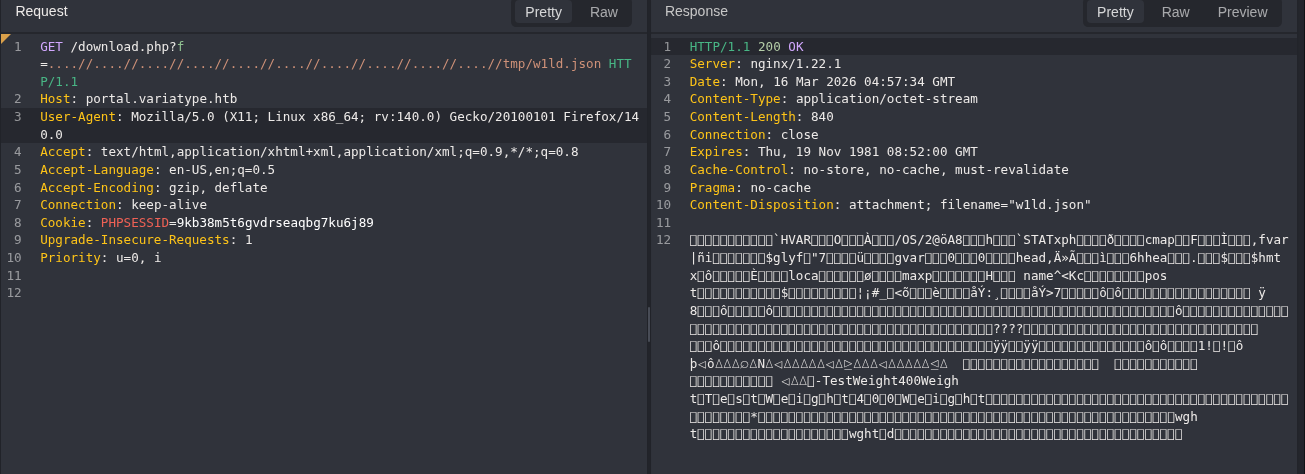This screenshot has width=1305, height=474.
Task: Click the Expires: Thu, 19 Nov 1981 header
Action: coord(833,152)
